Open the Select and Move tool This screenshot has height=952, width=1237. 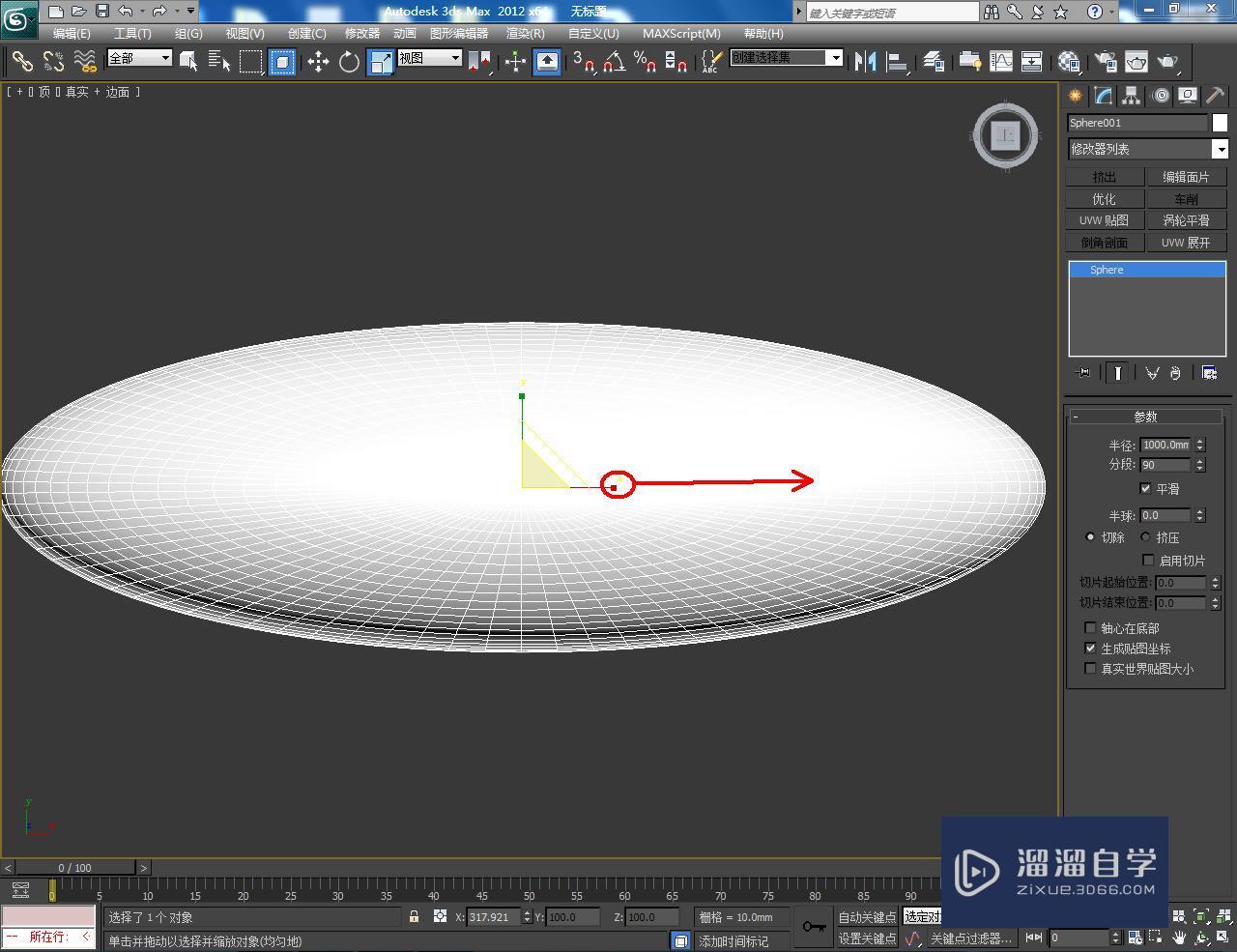click(x=319, y=61)
